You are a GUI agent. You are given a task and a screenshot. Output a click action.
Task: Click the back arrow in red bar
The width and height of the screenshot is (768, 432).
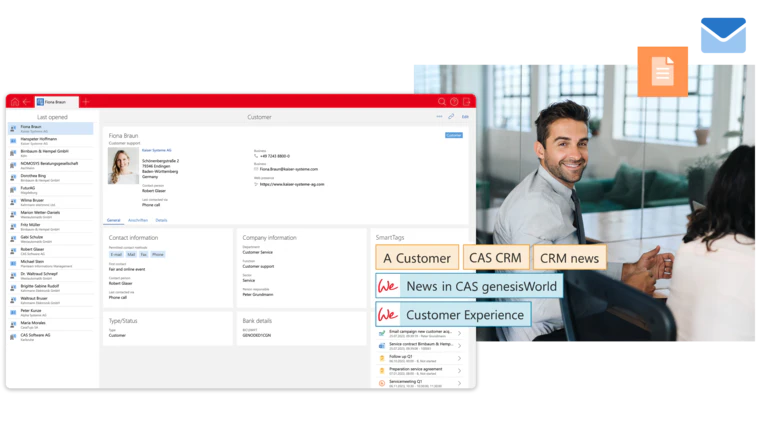pos(26,102)
